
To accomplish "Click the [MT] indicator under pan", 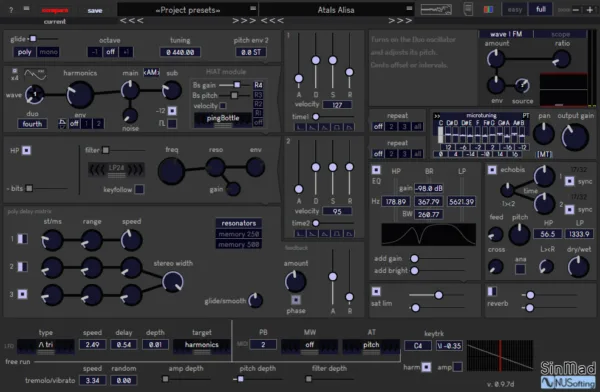I will (x=544, y=154).
